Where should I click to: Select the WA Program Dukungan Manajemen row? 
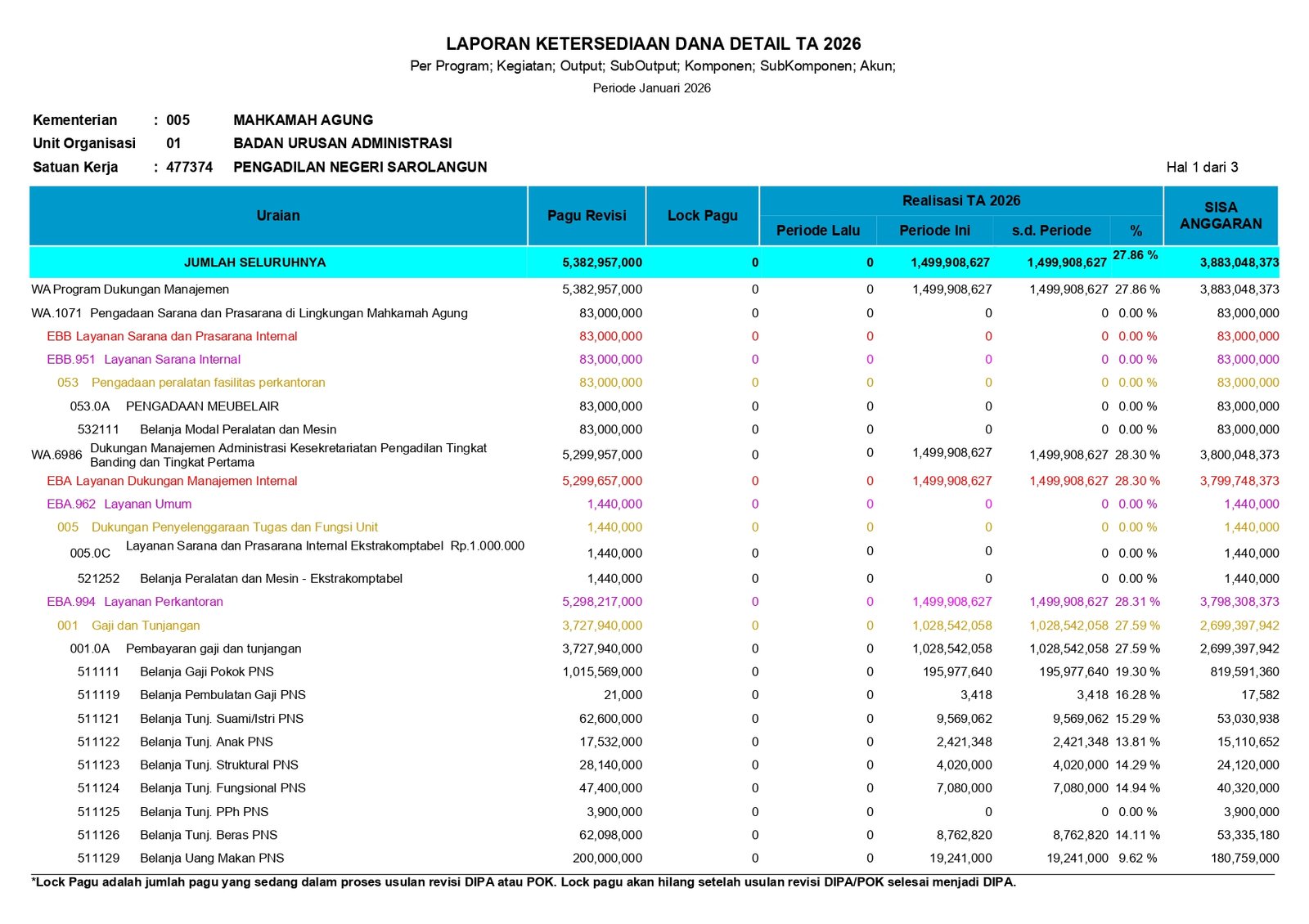click(130, 289)
